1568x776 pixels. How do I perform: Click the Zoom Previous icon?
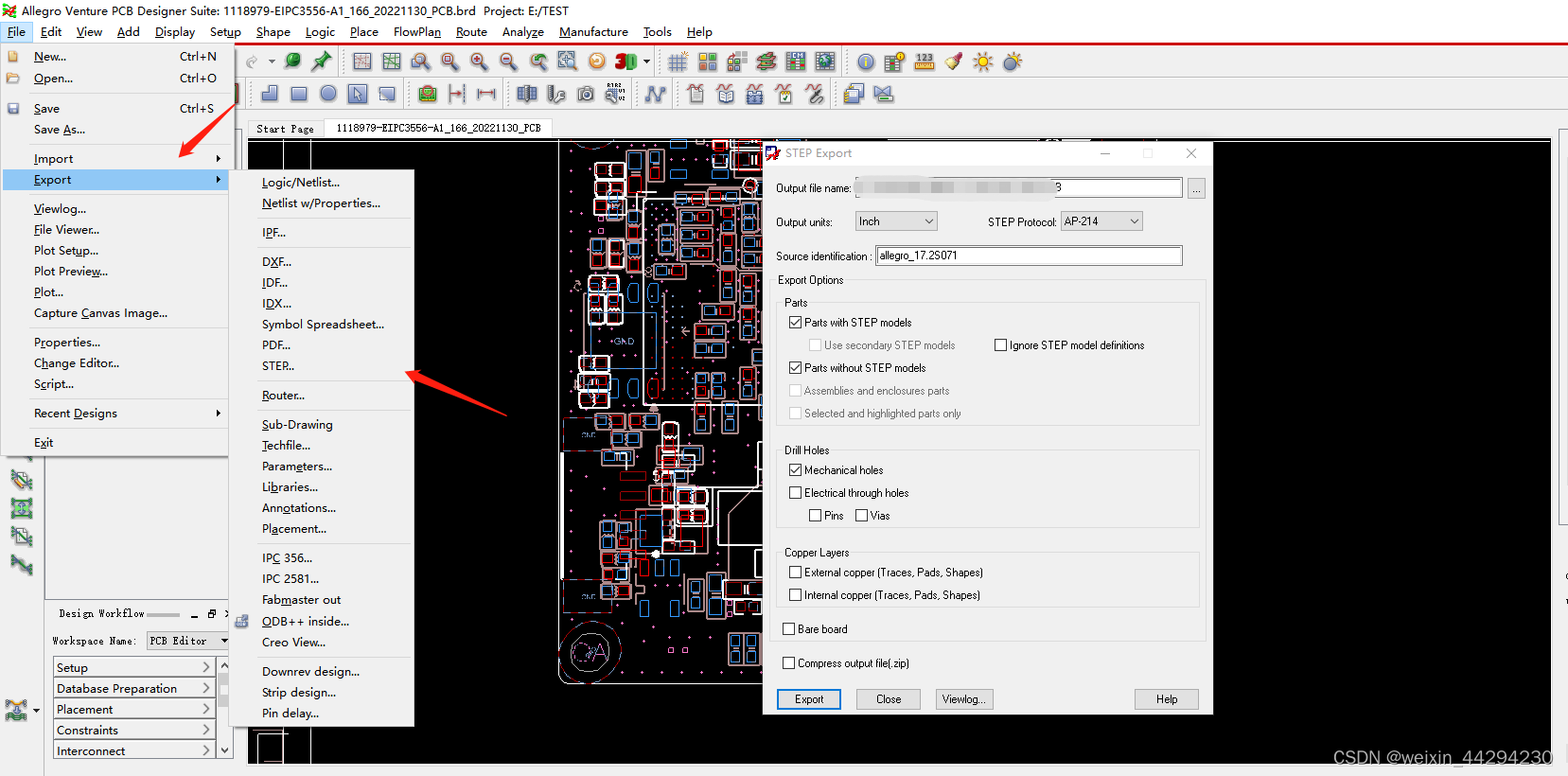coord(538,62)
